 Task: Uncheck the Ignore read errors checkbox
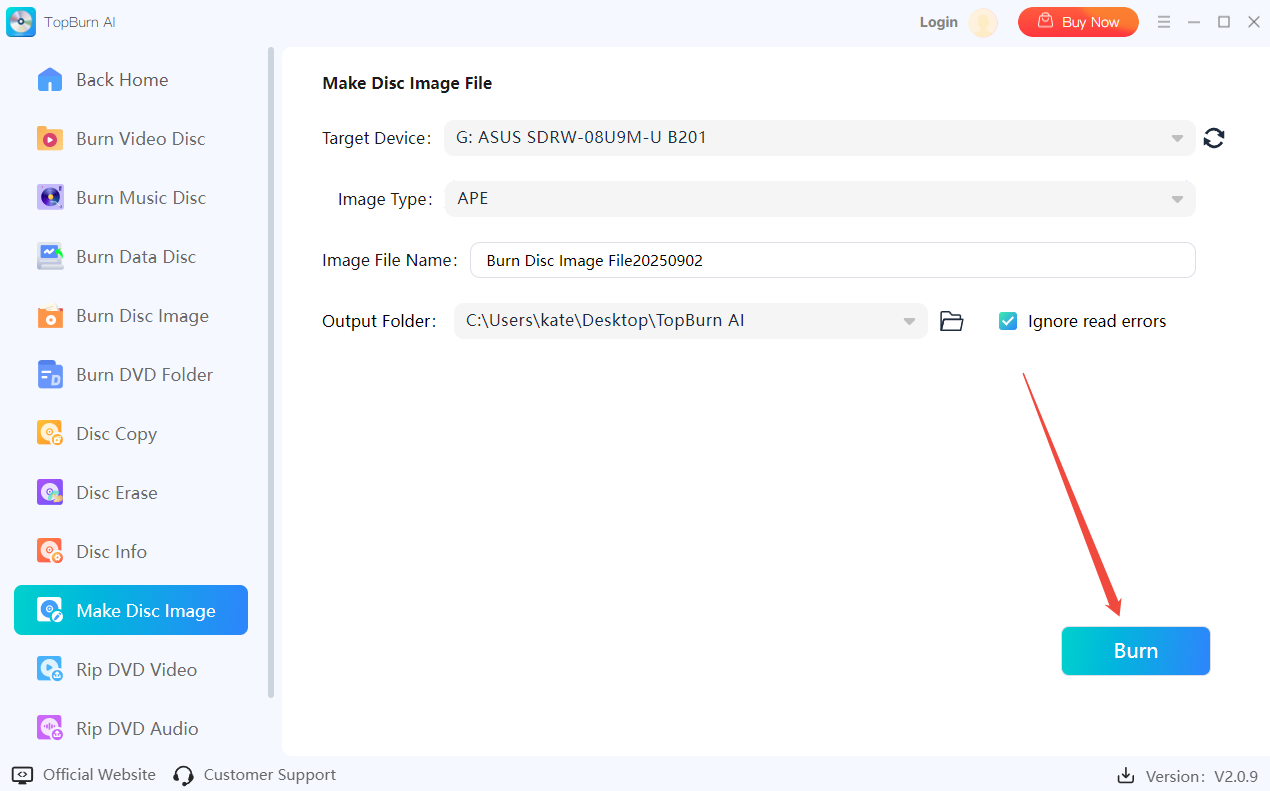(x=1008, y=321)
